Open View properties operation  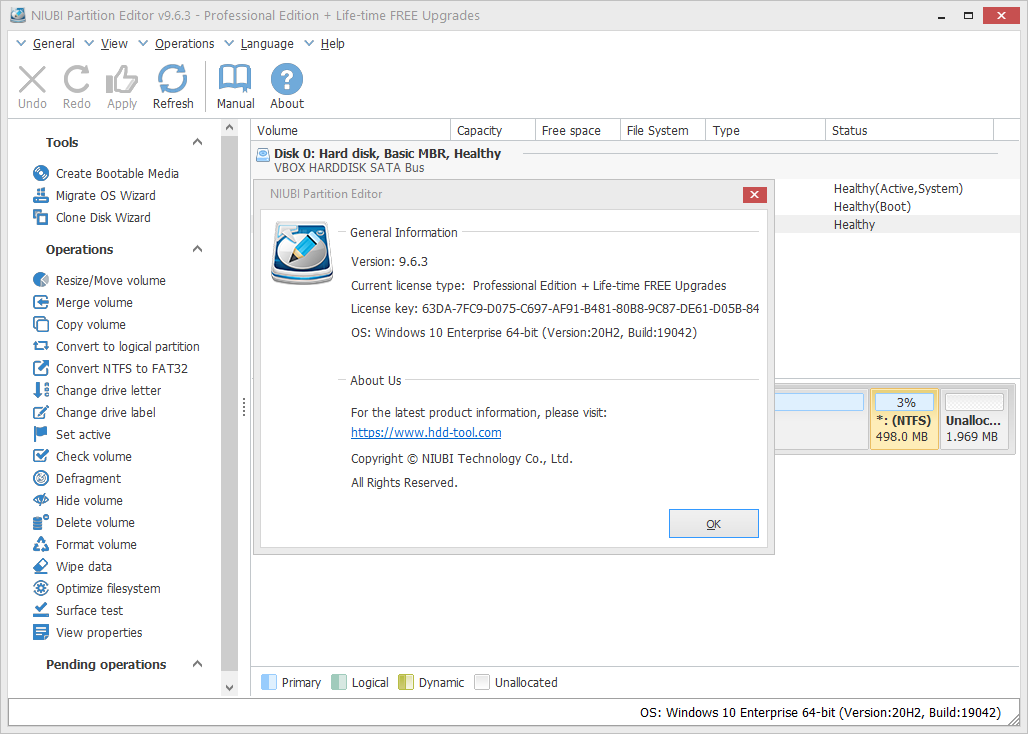pyautogui.click(x=87, y=632)
